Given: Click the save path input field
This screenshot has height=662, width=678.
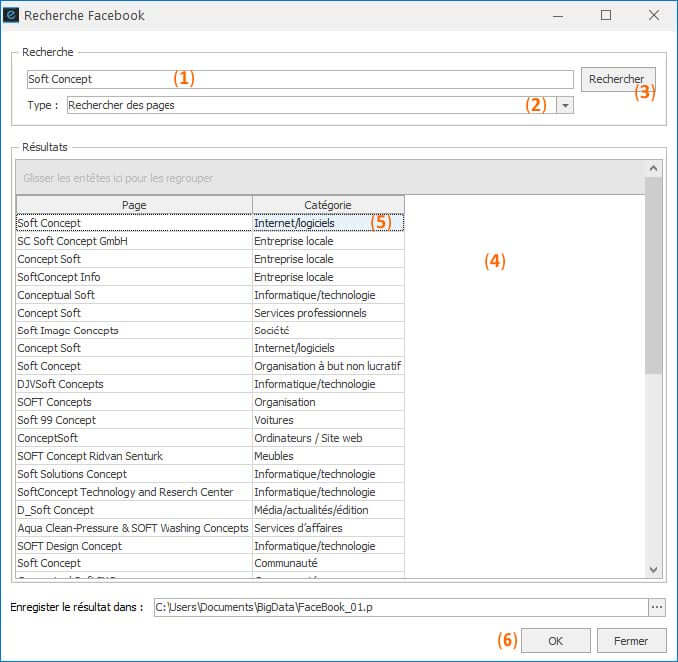Looking at the screenshot, I should pos(401,607).
